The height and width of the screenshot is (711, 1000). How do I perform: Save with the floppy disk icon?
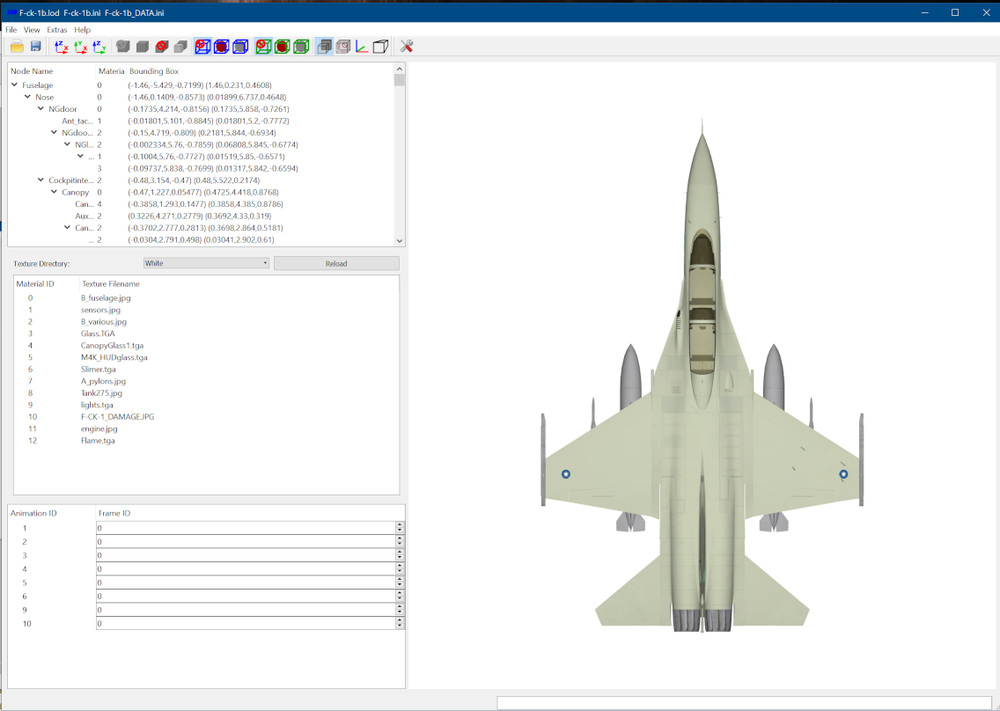[x=36, y=47]
